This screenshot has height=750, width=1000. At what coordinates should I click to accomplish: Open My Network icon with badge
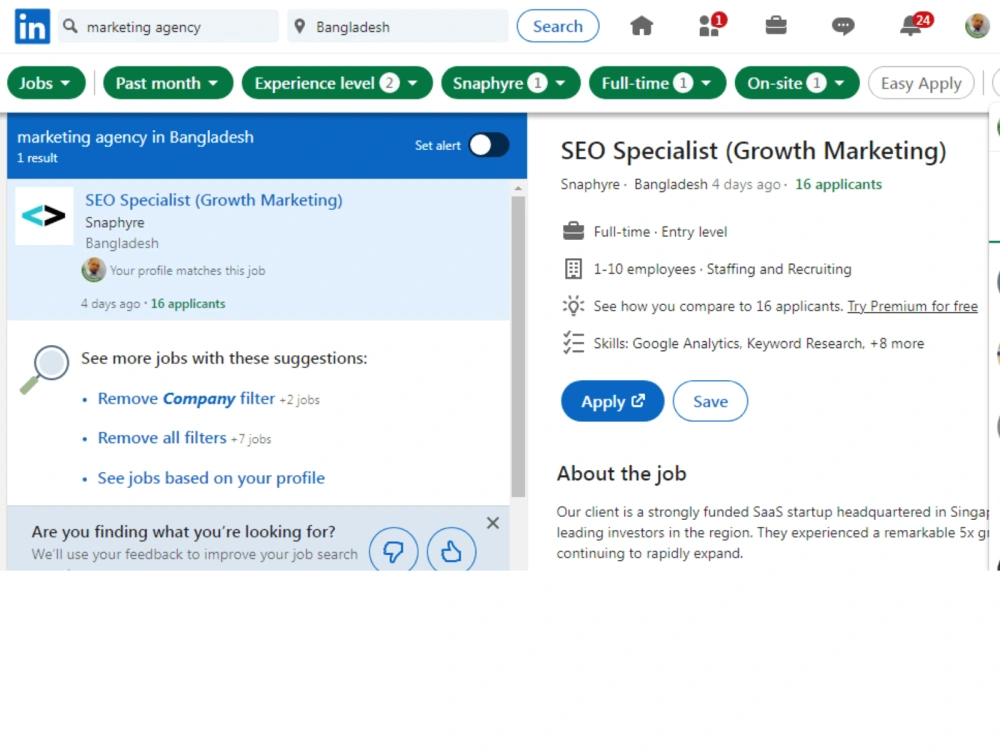711,26
